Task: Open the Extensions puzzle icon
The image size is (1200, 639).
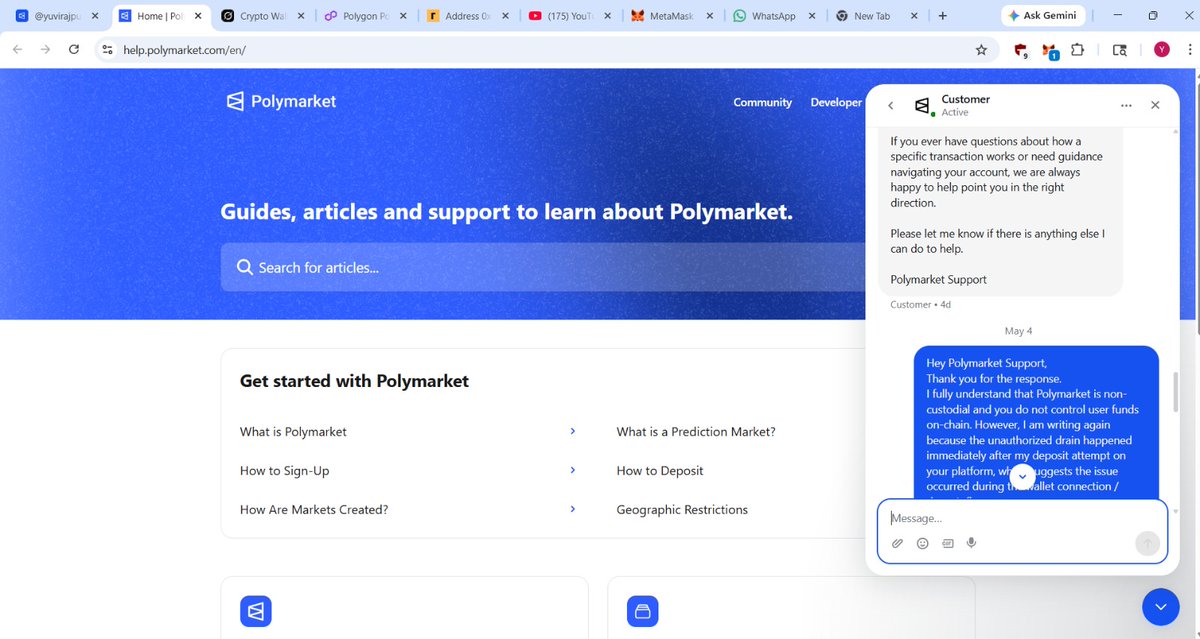Action: coord(1077,50)
